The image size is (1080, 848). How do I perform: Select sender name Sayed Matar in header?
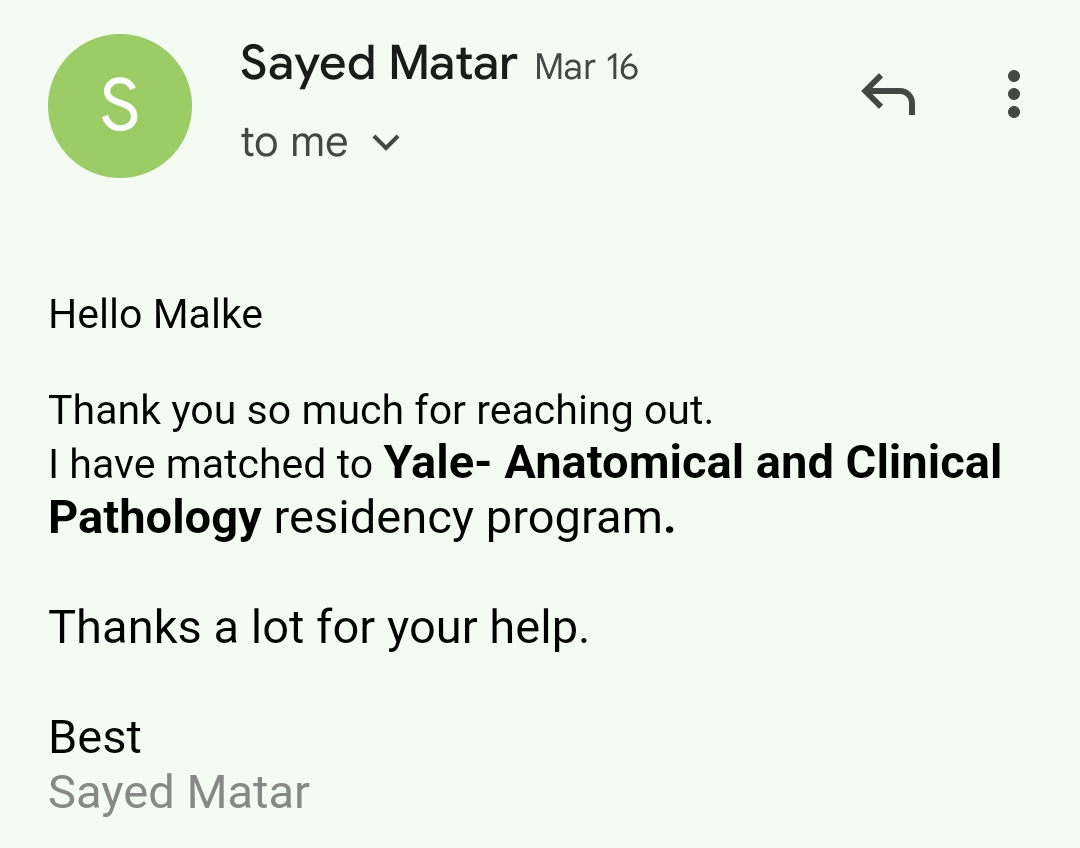(x=378, y=65)
